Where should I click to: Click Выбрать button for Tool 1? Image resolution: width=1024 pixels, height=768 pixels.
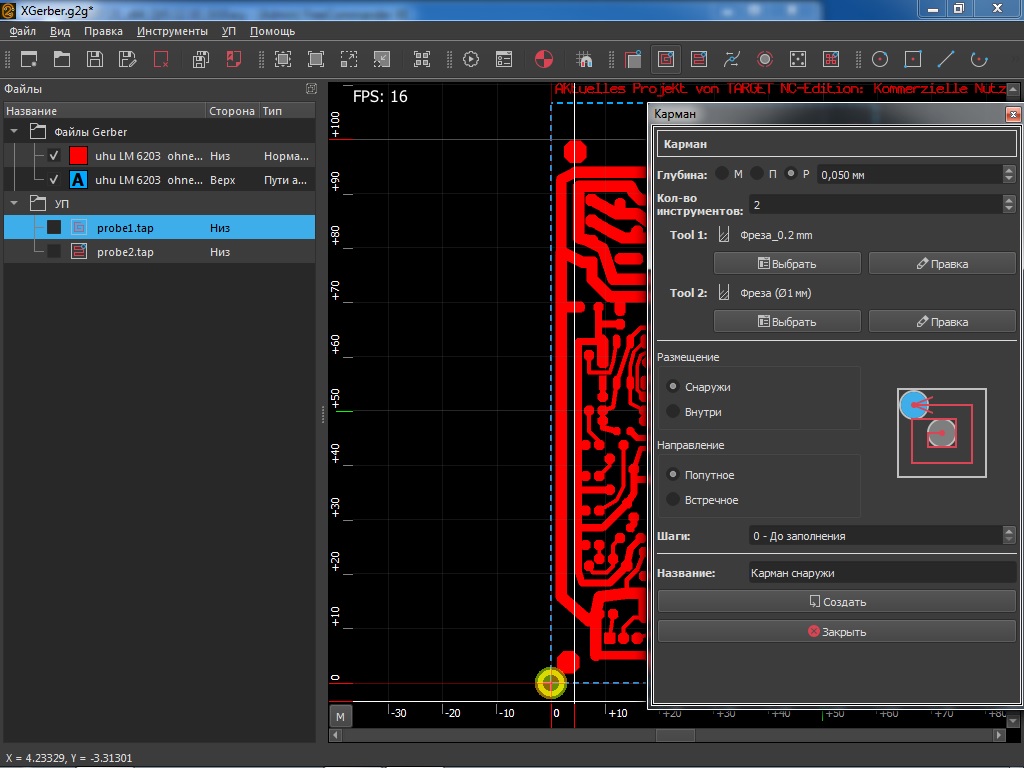[787, 263]
